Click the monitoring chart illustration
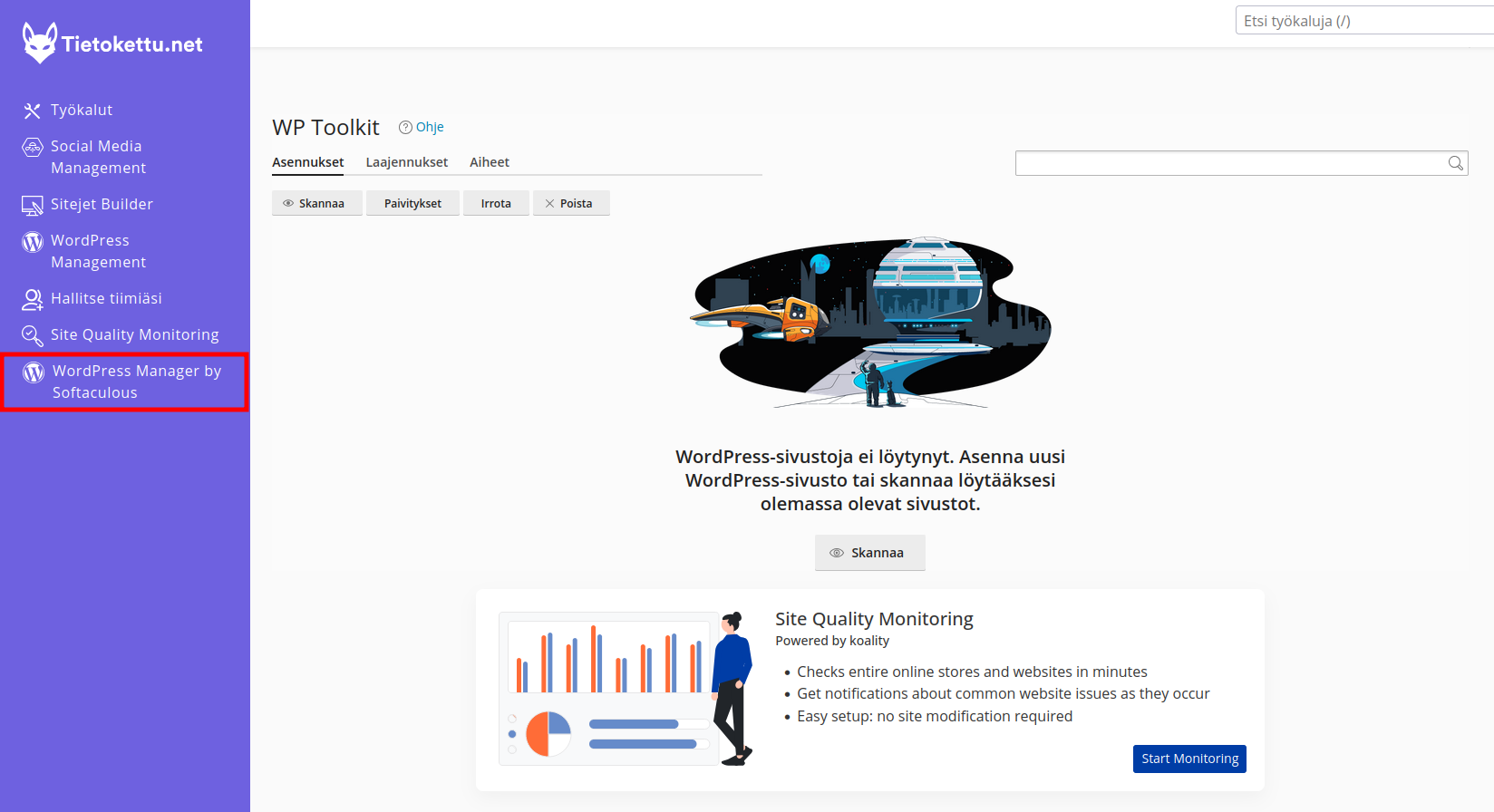 [x=626, y=689]
